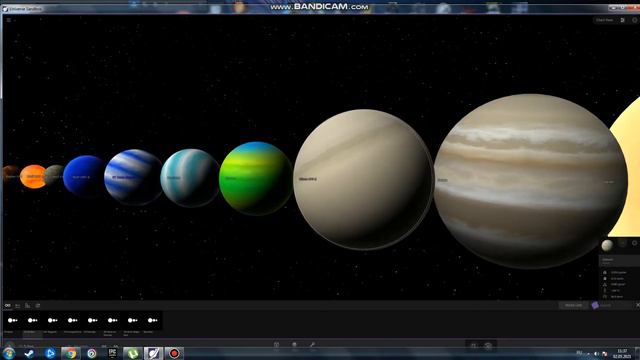Image resolution: width=640 pixels, height=360 pixels.
Task: Switch to the second tab icon in Open panel
Action: pos(18,305)
